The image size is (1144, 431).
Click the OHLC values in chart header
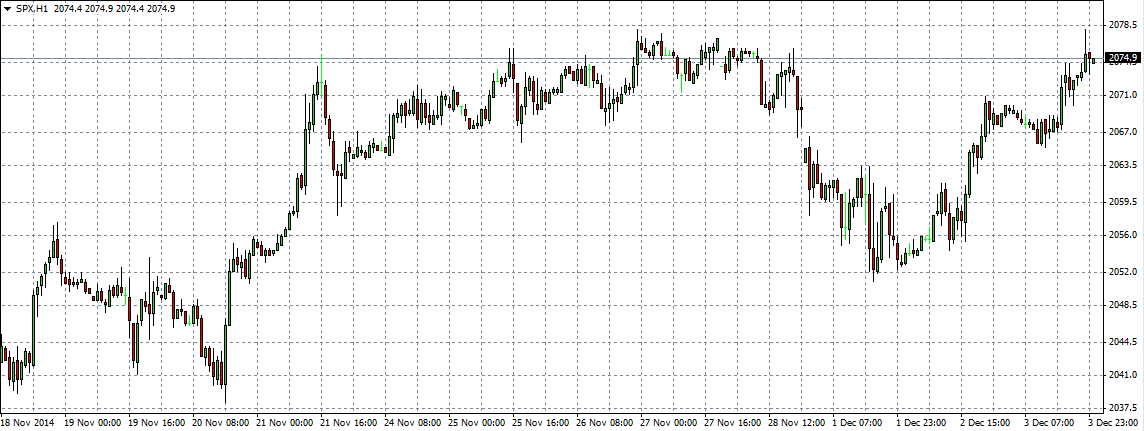(115, 7)
